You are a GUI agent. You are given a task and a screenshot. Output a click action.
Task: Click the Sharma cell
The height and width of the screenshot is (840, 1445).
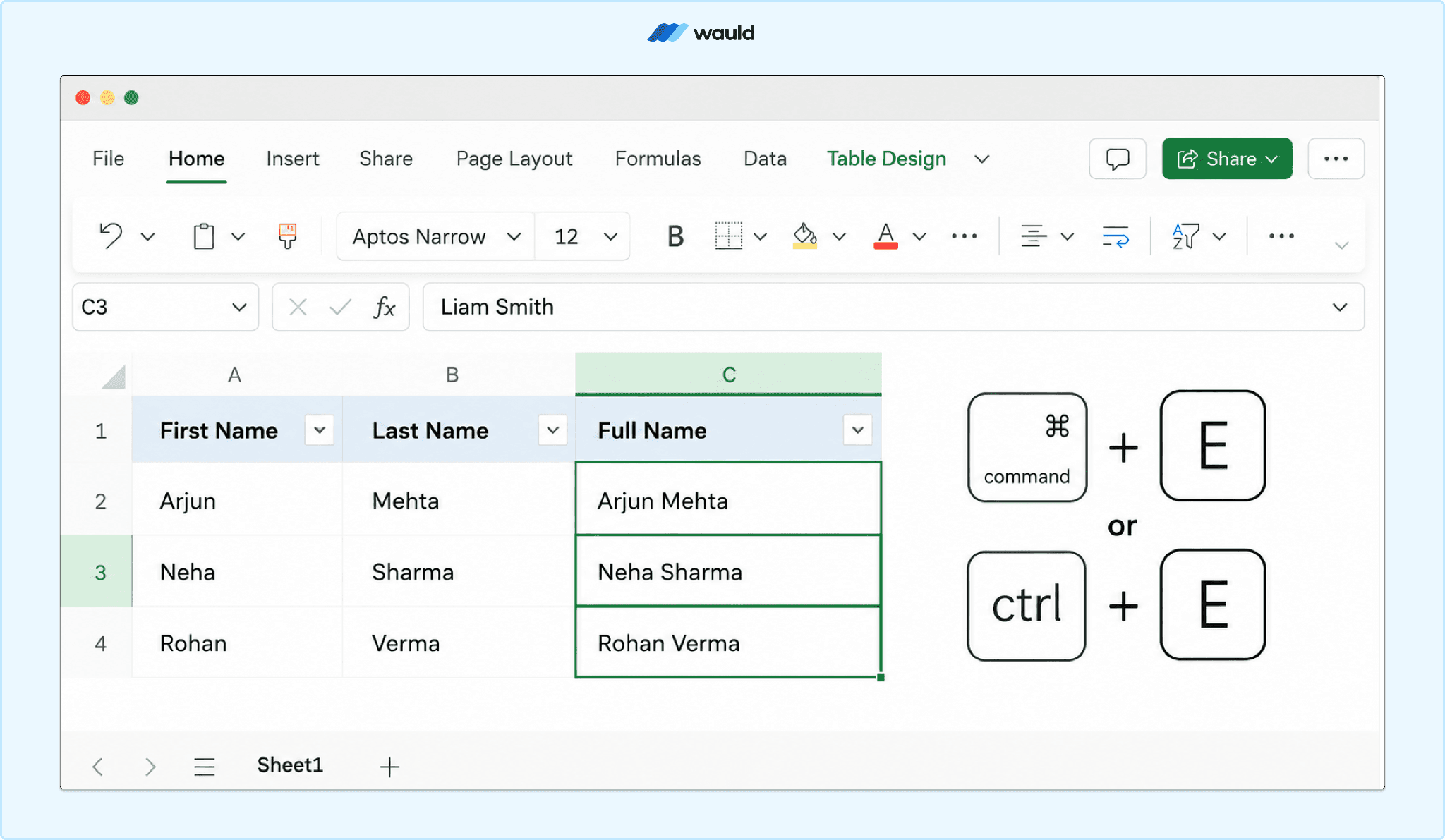pyautogui.click(x=459, y=571)
